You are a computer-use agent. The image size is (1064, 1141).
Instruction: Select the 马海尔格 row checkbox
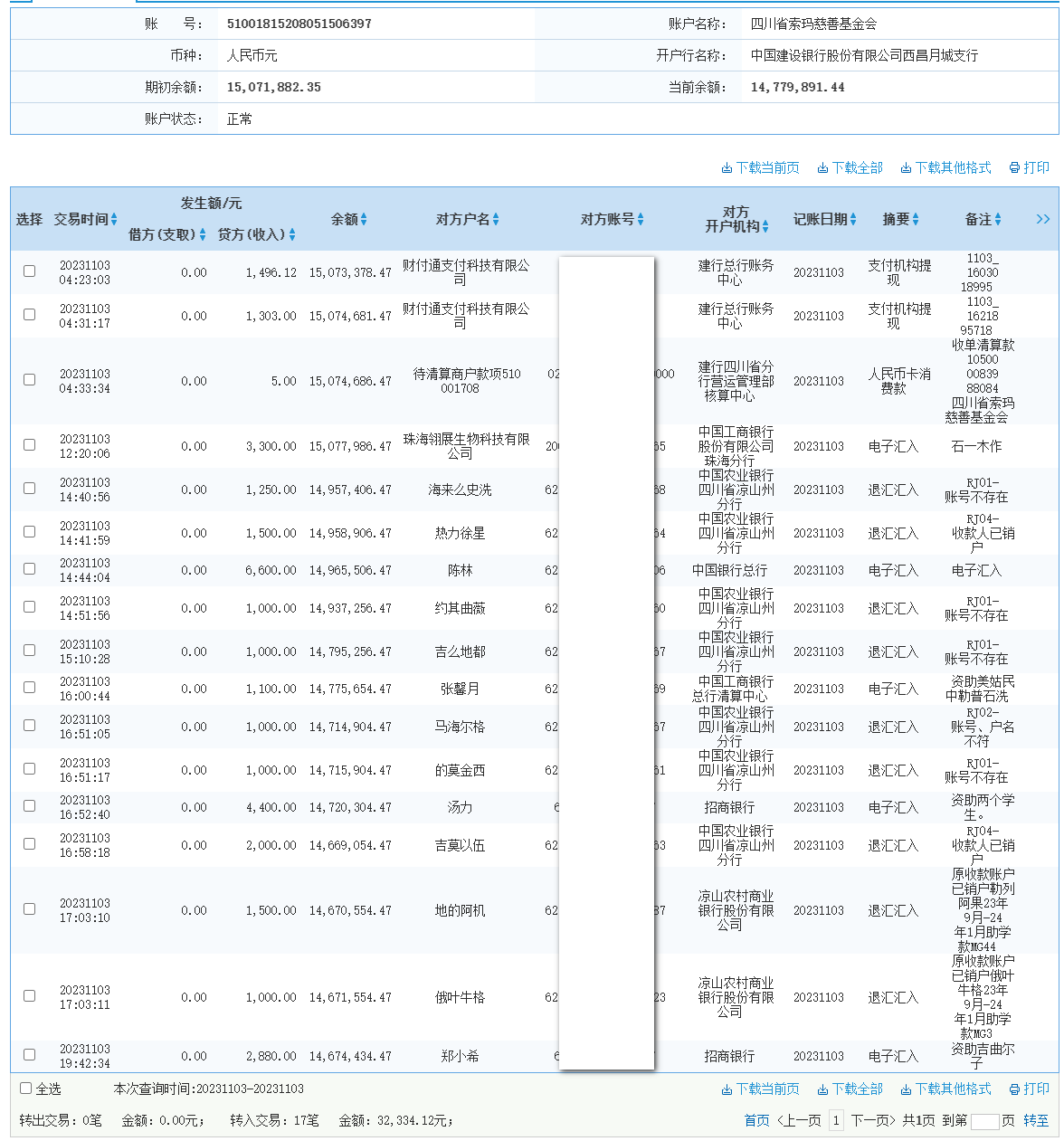tap(30, 725)
